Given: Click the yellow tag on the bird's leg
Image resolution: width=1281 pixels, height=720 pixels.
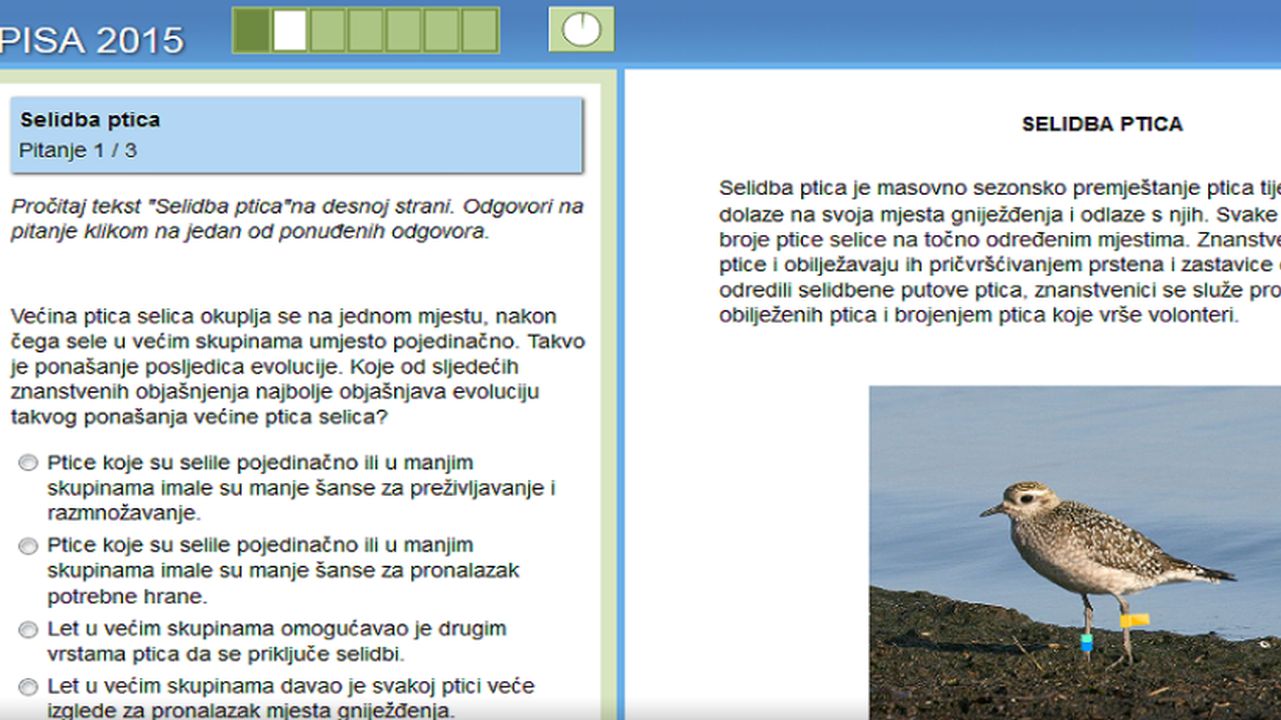Looking at the screenshot, I should 1134,620.
